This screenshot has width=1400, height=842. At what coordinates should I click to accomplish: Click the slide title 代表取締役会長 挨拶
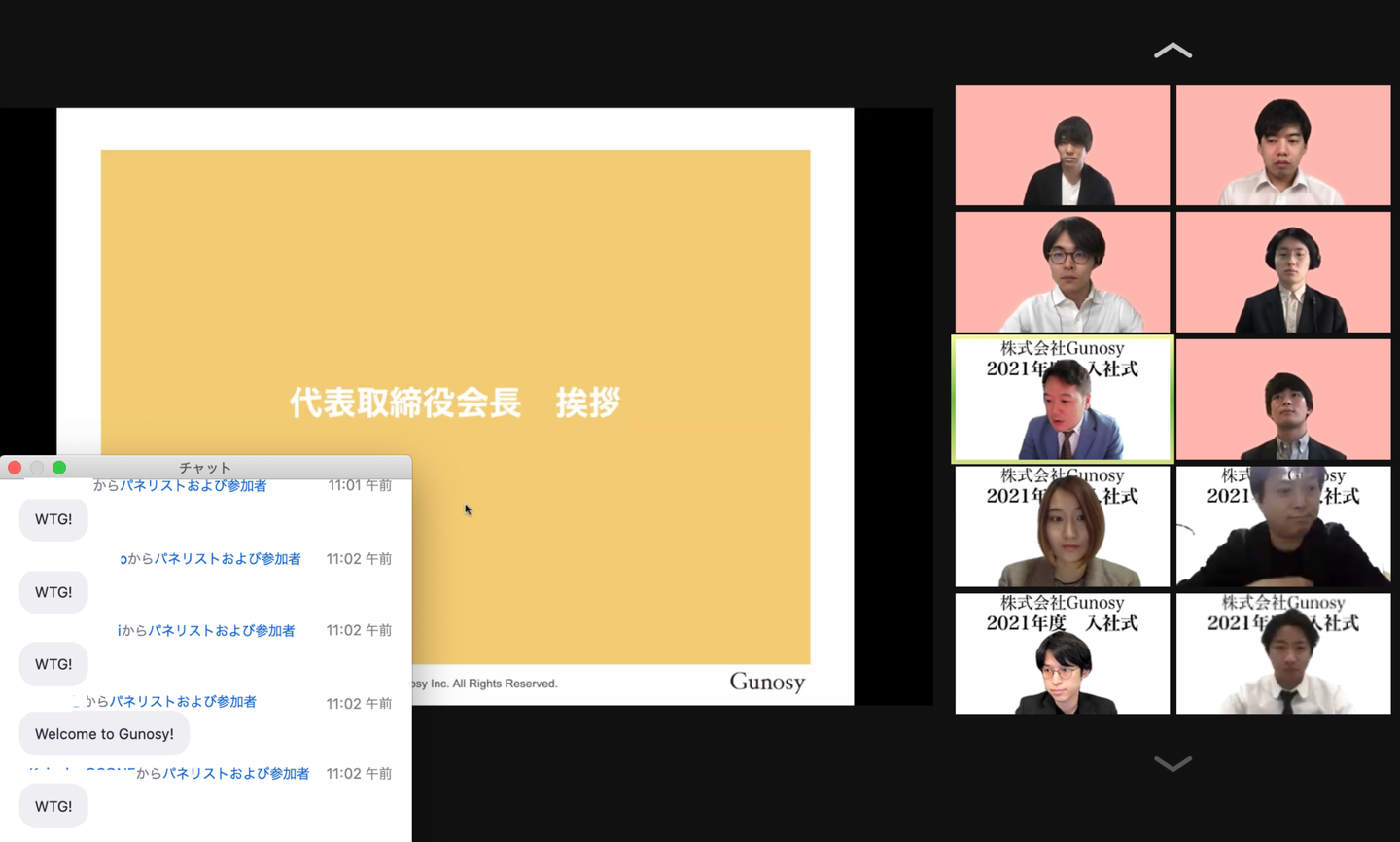[455, 403]
